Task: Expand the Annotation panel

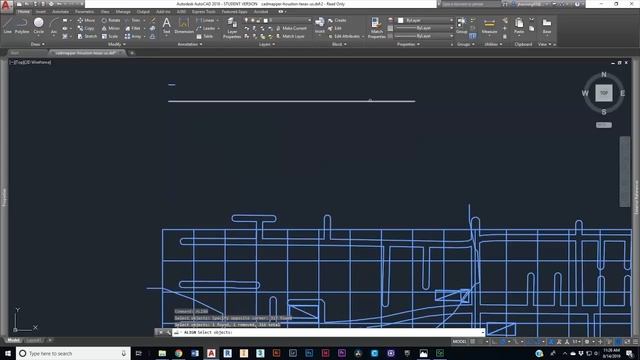Action: pyautogui.click(x=190, y=44)
